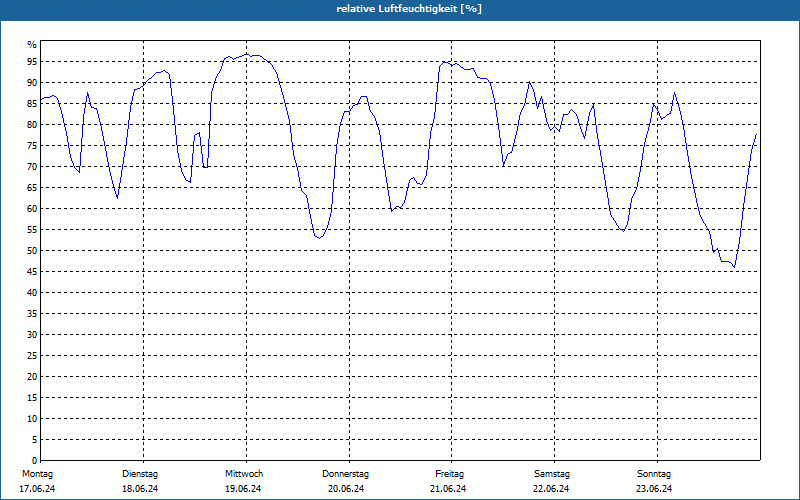Select the y-axis label '15'
Viewport: 800px width, 500px height.
pos(32,397)
